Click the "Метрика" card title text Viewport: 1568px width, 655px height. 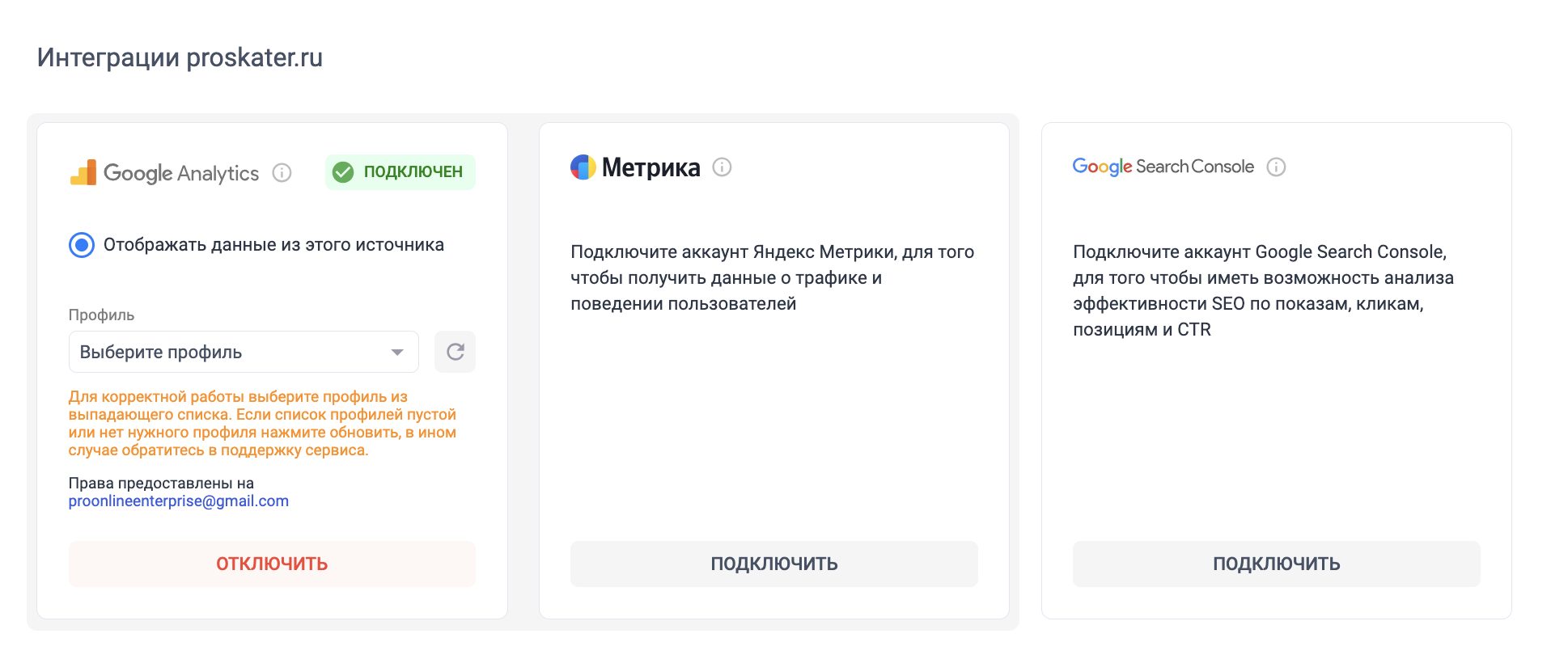pyautogui.click(x=651, y=167)
